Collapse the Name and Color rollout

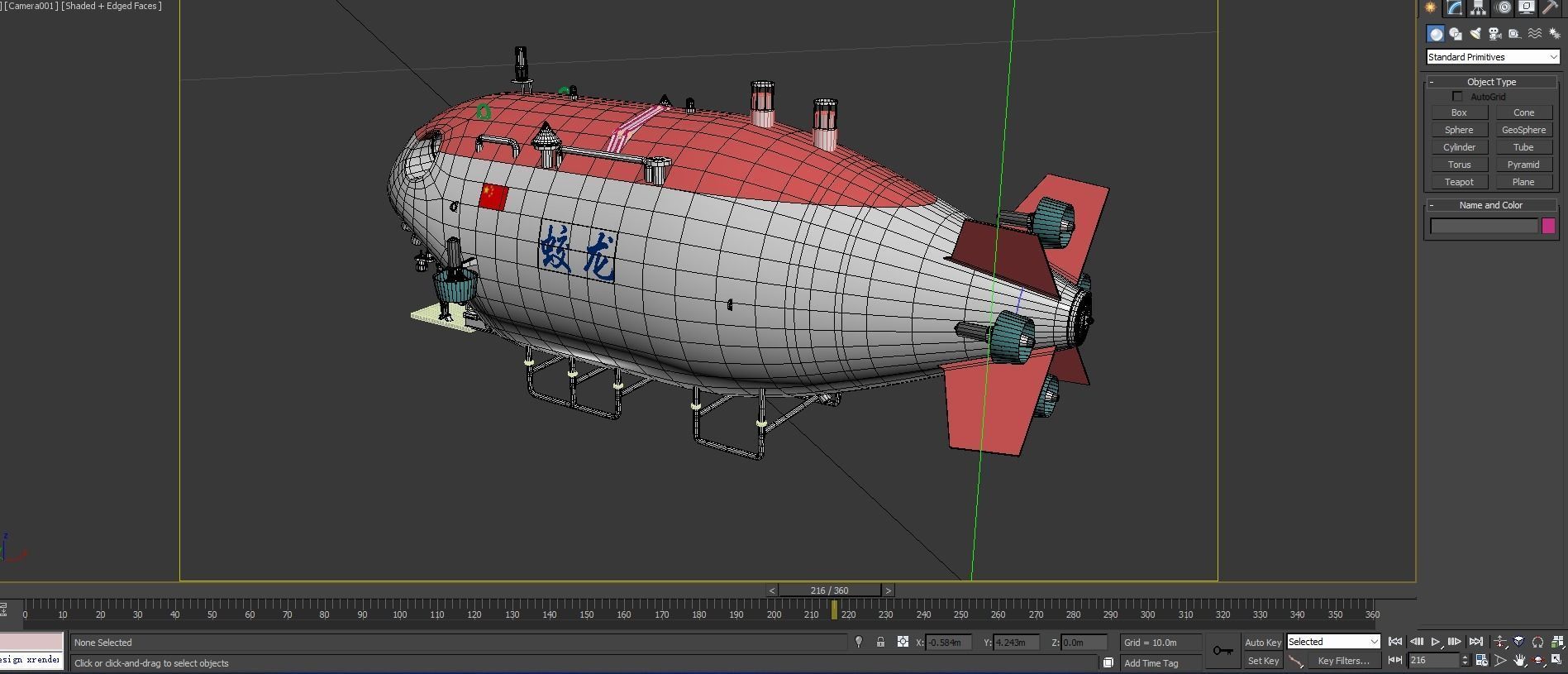pyautogui.click(x=1491, y=205)
